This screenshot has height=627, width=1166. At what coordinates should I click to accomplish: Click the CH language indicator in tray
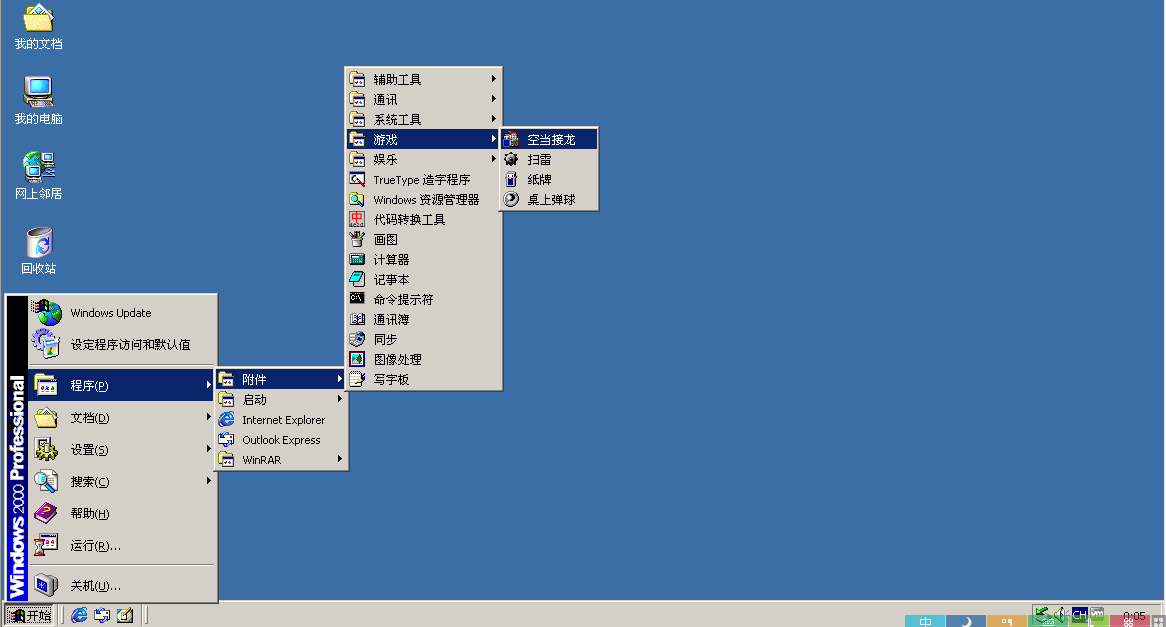tap(1080, 614)
